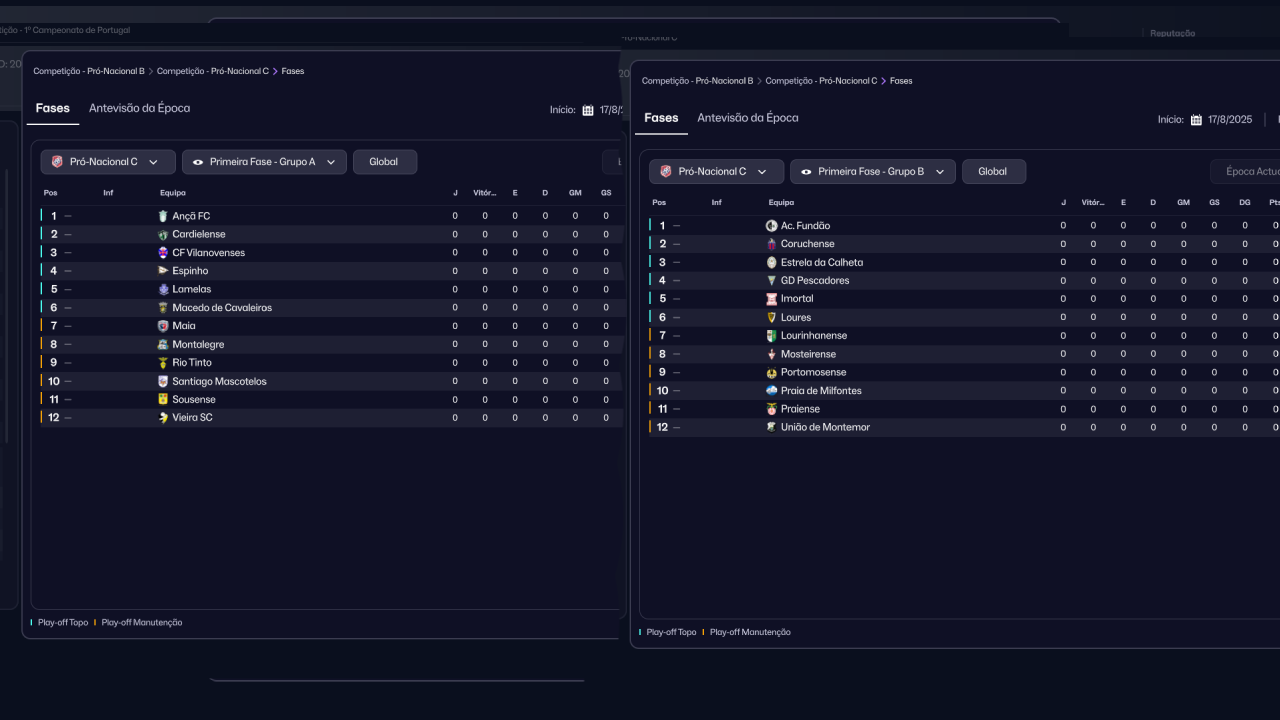The width and height of the screenshot is (1280, 720).
Task: Click the Espinho club crest icon
Action: tap(163, 271)
